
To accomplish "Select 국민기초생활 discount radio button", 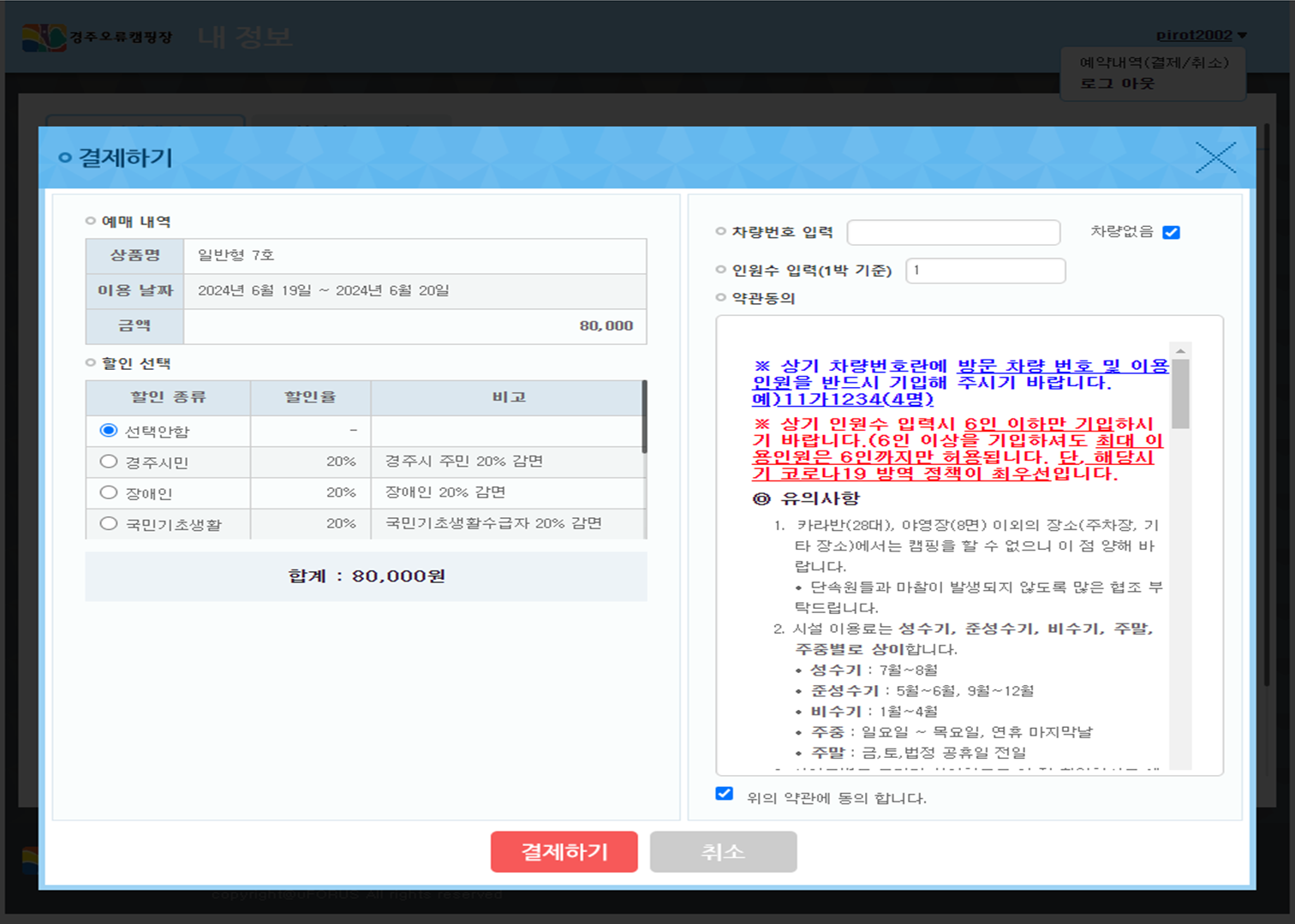I will [x=109, y=523].
